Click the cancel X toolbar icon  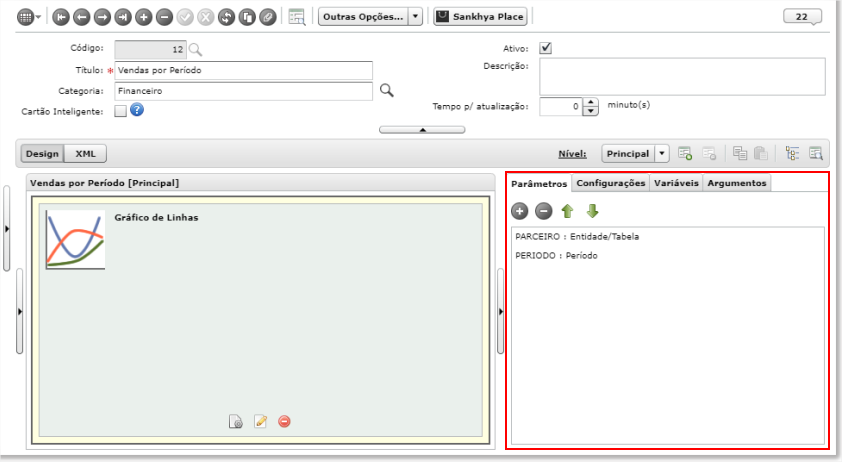pyautogui.click(x=206, y=17)
